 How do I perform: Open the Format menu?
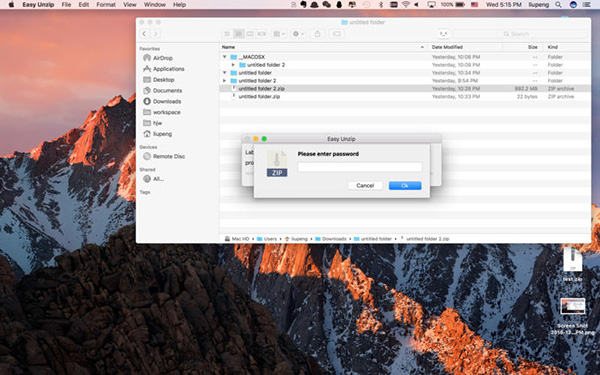point(106,5)
